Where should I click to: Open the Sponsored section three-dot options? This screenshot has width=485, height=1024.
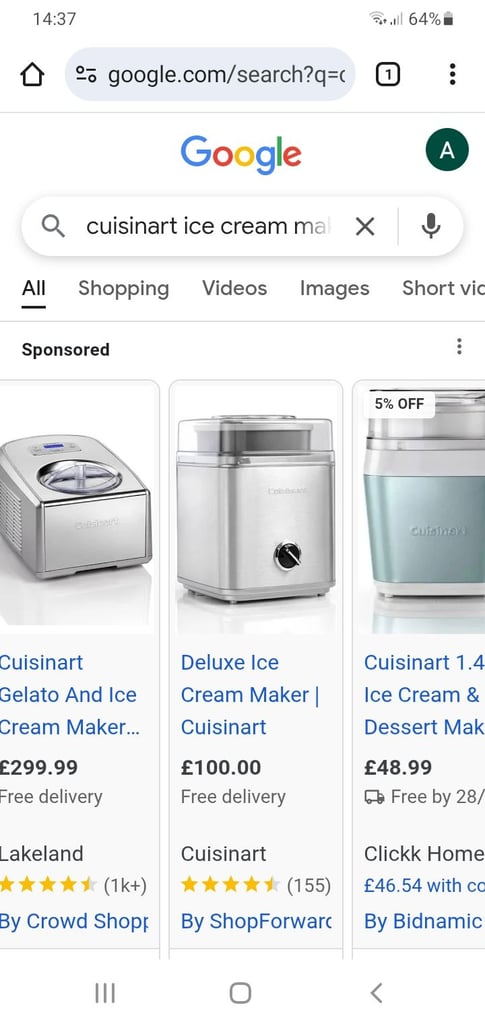[x=460, y=346]
